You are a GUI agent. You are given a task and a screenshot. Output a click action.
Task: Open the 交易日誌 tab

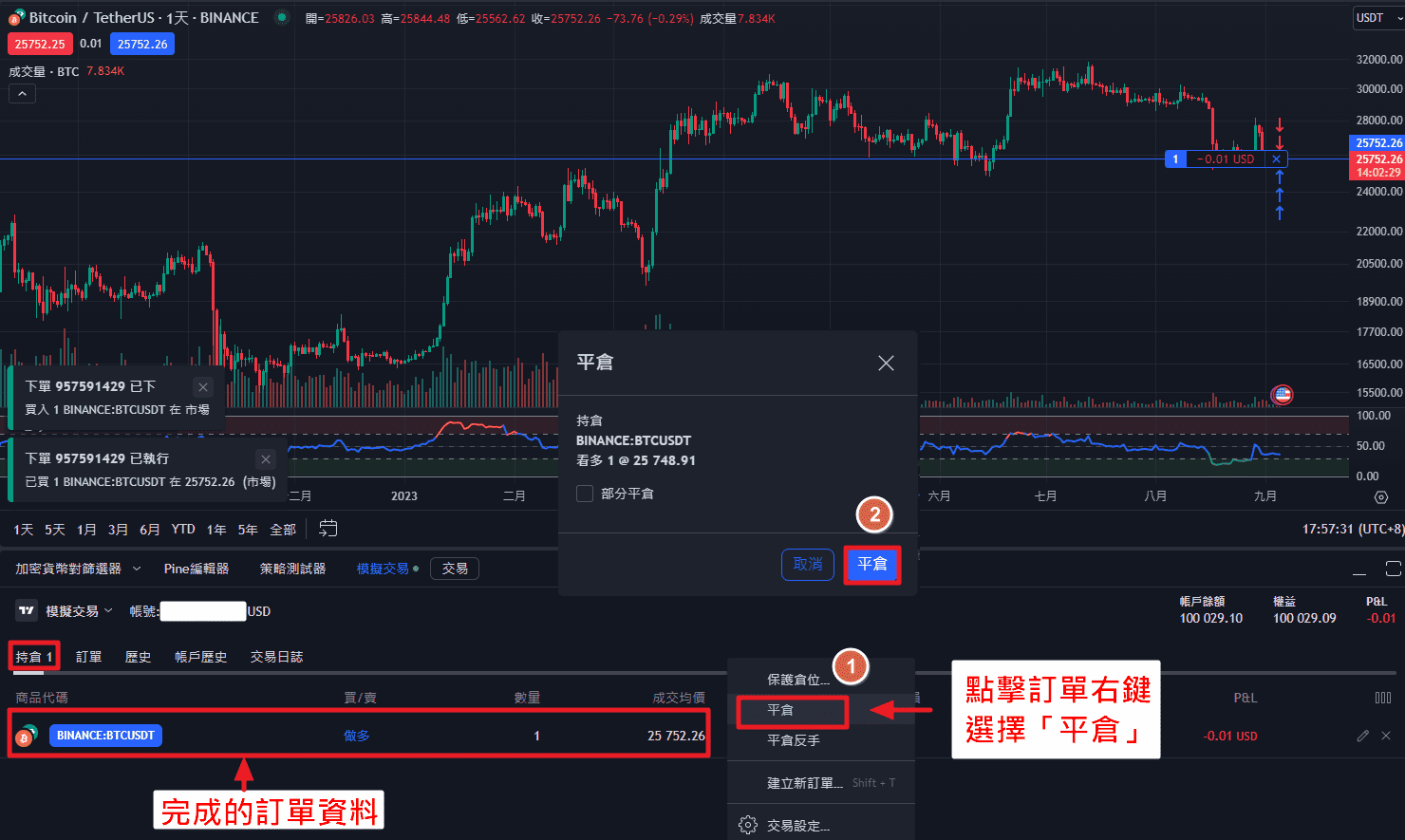tap(276, 657)
